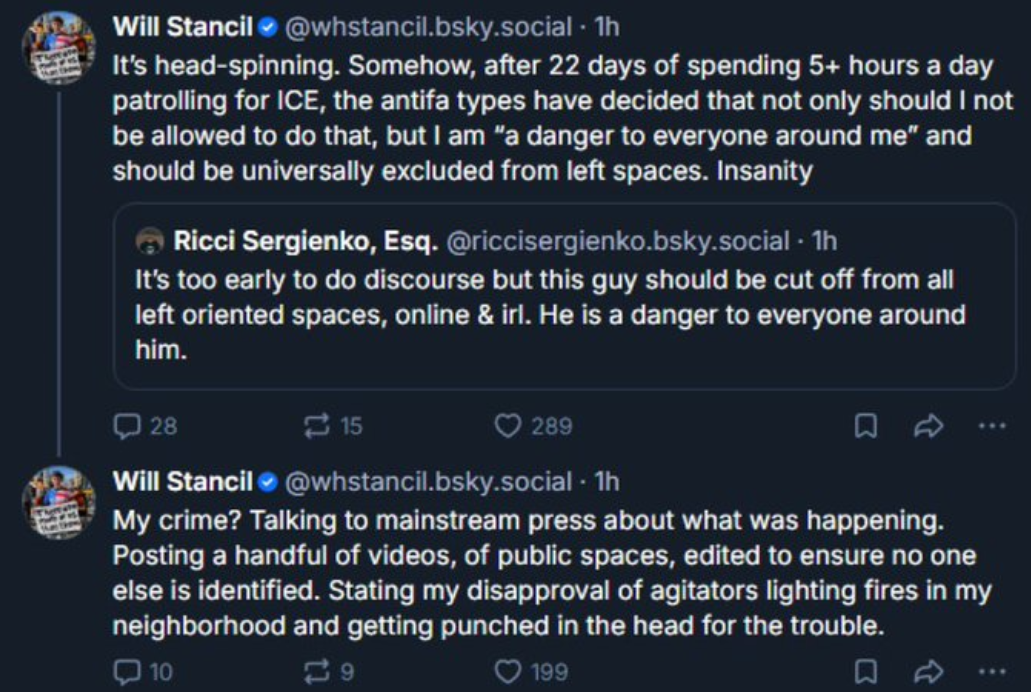
Task: Open the @whstancil.bsky.social handle on the second post
Action: pyautogui.click(x=428, y=482)
